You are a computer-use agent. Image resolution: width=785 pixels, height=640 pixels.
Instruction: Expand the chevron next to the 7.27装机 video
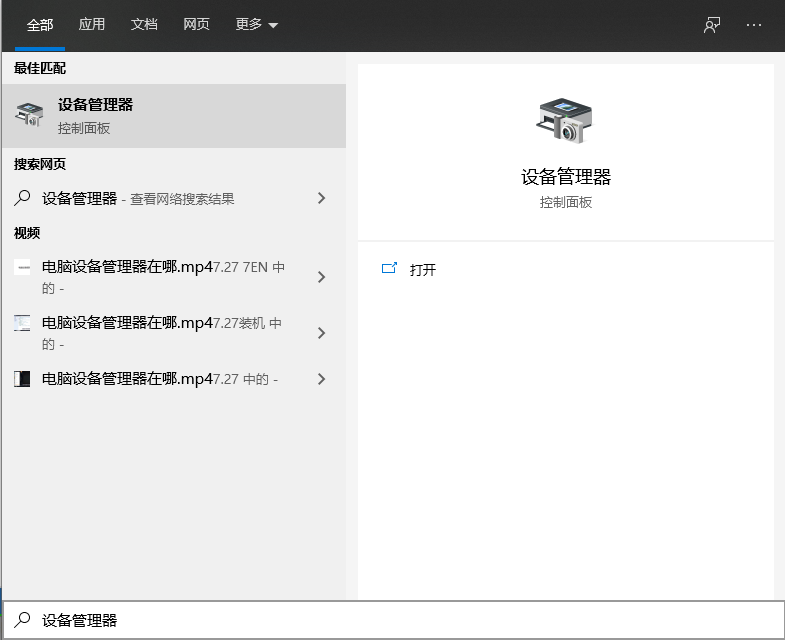pyautogui.click(x=321, y=333)
